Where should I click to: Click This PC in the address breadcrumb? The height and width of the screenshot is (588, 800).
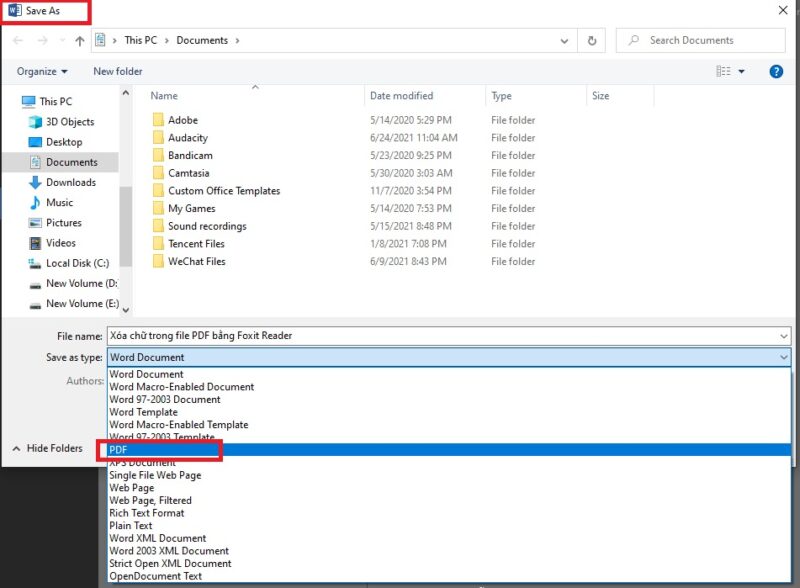tap(141, 40)
